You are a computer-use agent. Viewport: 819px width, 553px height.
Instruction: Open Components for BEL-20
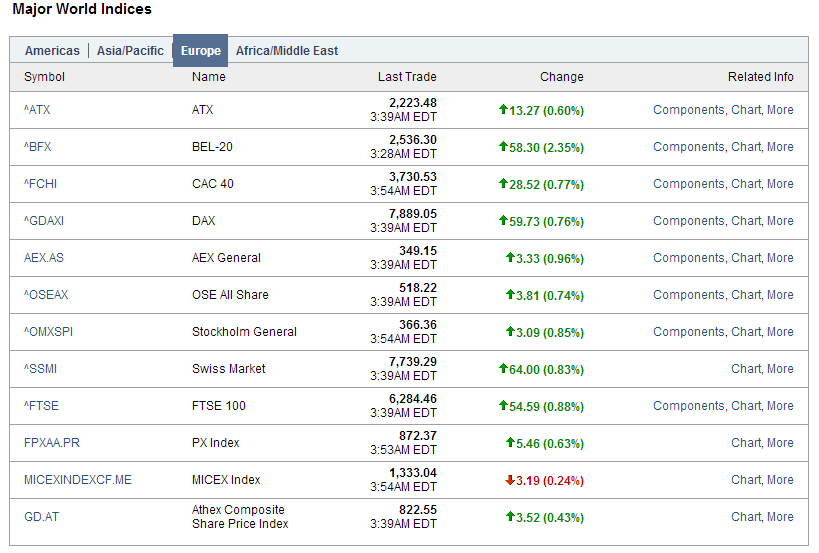point(689,147)
